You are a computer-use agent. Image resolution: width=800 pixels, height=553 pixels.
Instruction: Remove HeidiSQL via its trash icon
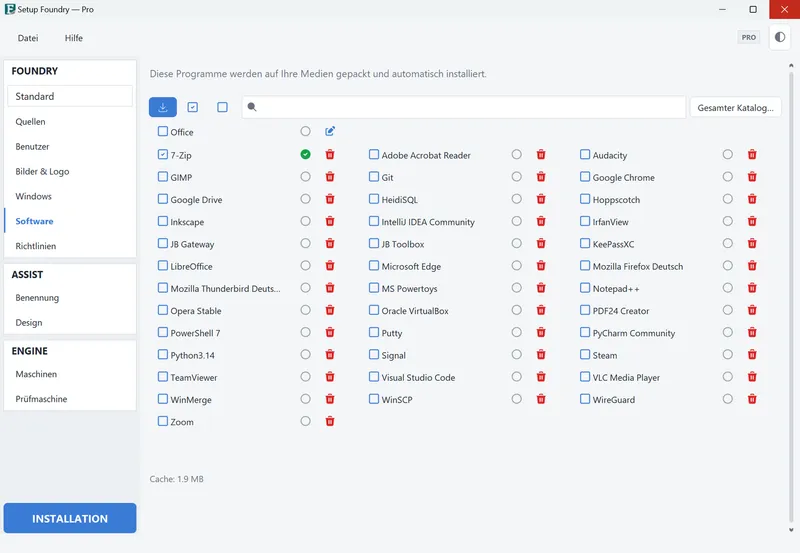[541, 199]
